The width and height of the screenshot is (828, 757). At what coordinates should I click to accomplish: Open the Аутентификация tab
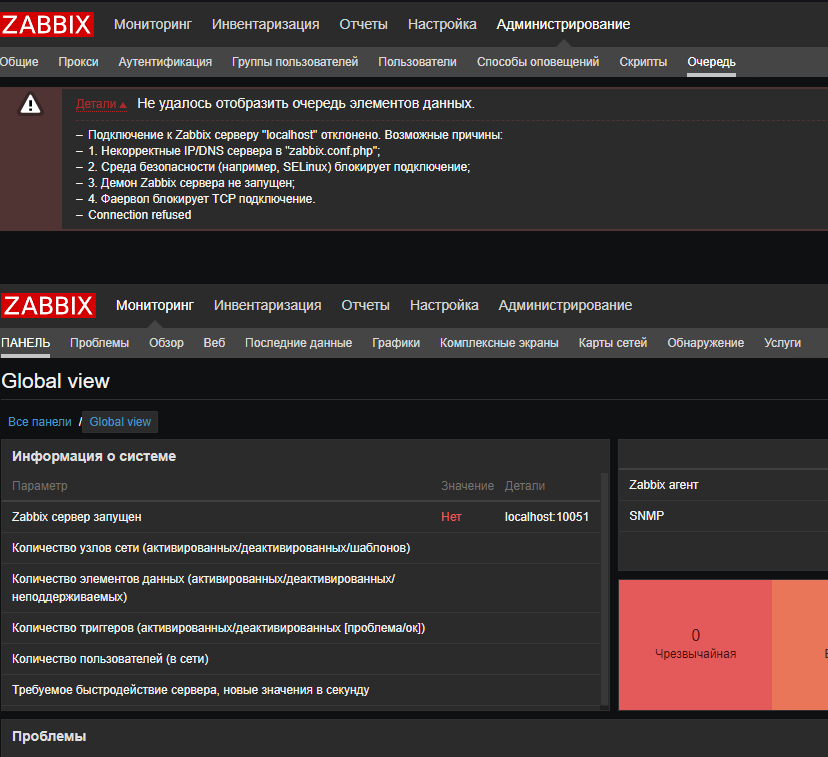coord(165,62)
